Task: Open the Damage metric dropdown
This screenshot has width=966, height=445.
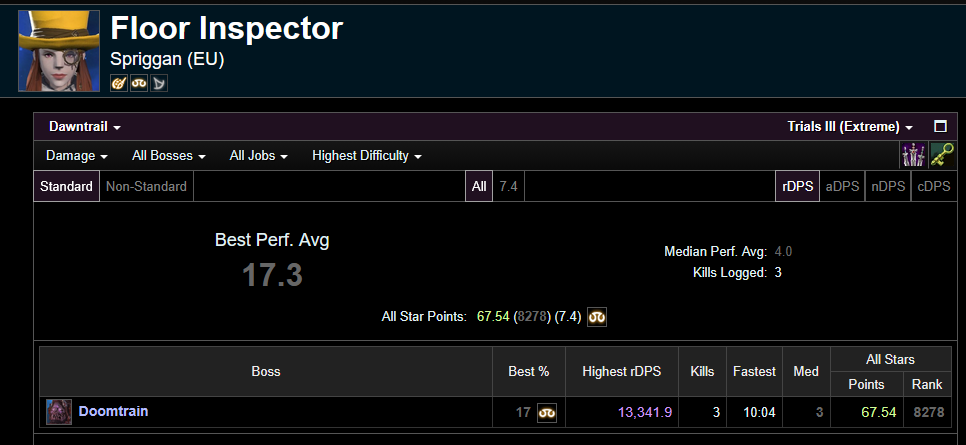Action: tap(77, 156)
